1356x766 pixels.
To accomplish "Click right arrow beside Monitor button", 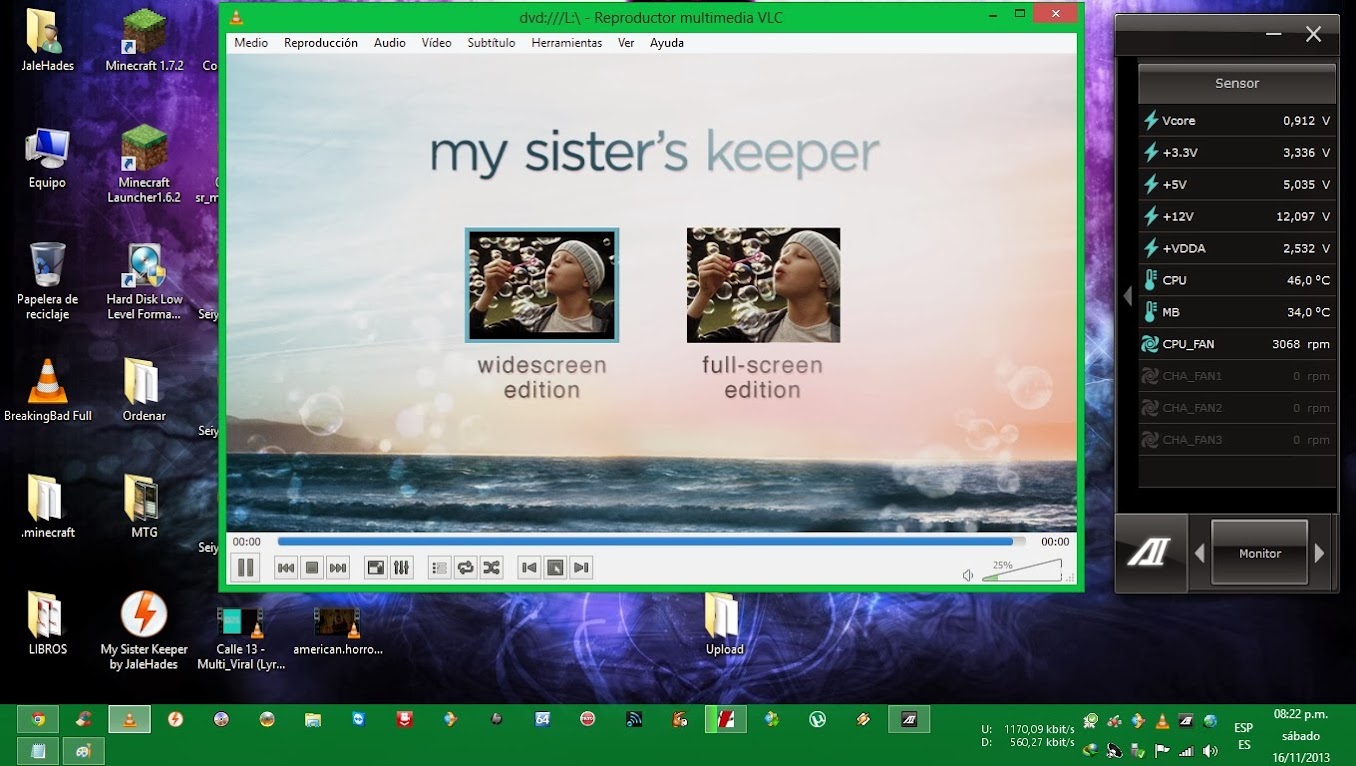I will (1320, 553).
